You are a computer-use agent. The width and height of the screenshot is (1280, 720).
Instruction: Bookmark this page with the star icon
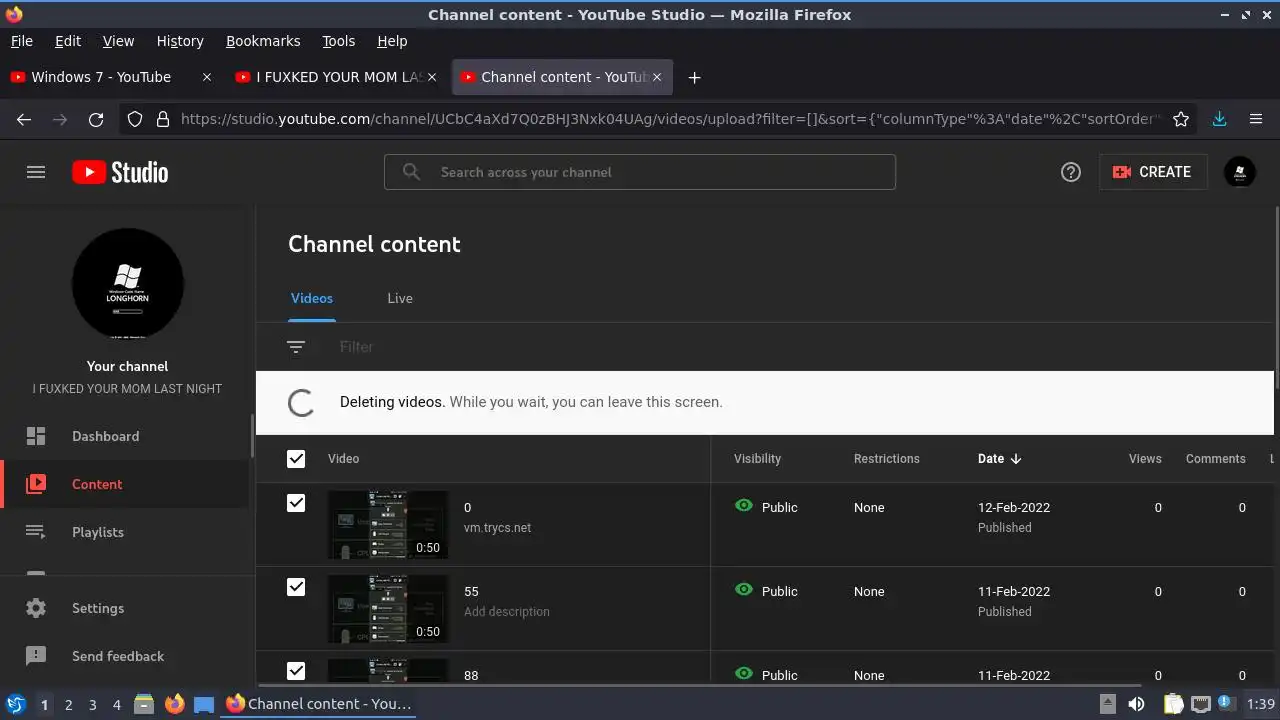pos(1181,119)
